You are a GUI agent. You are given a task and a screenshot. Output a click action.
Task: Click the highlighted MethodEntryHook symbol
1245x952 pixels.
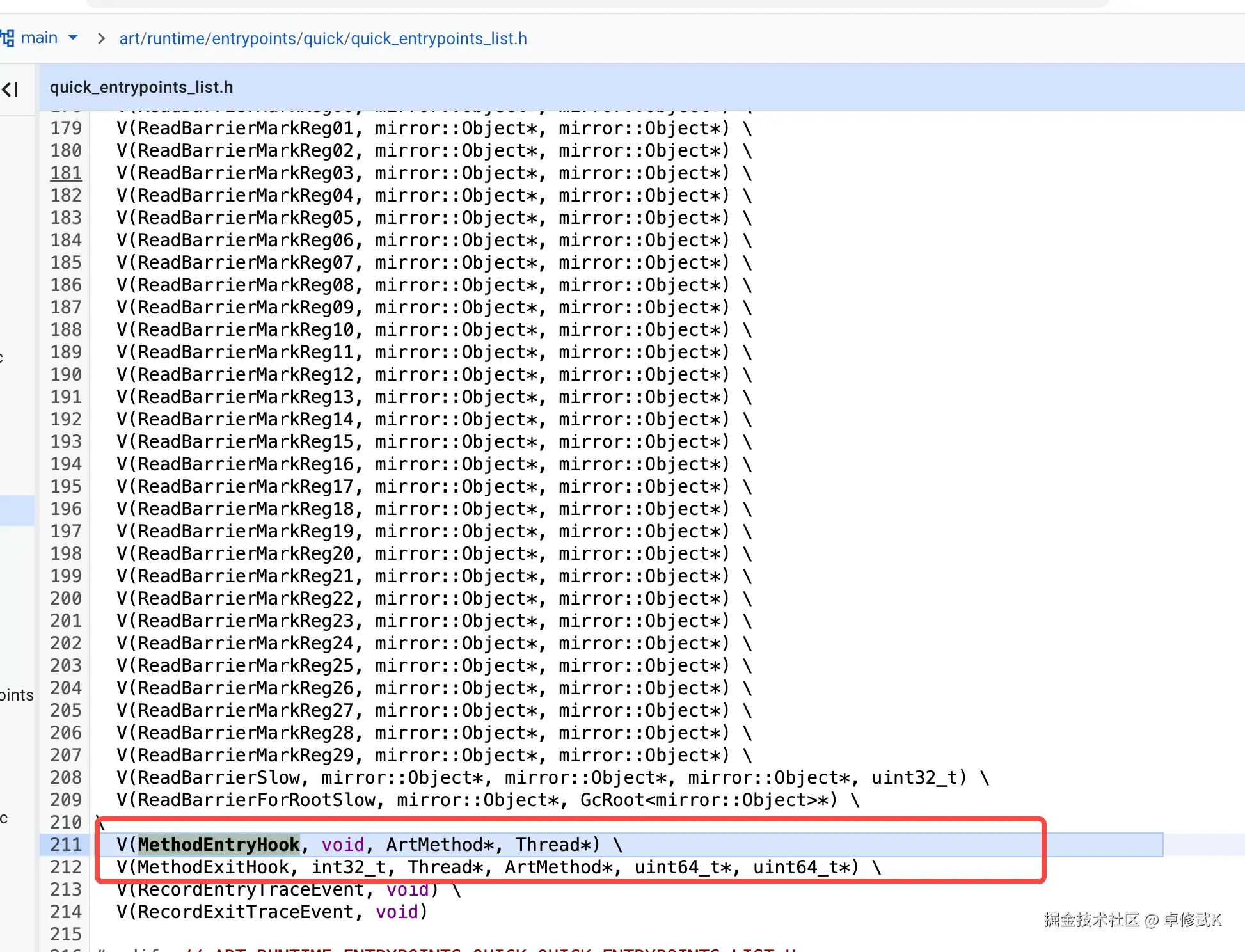219,845
